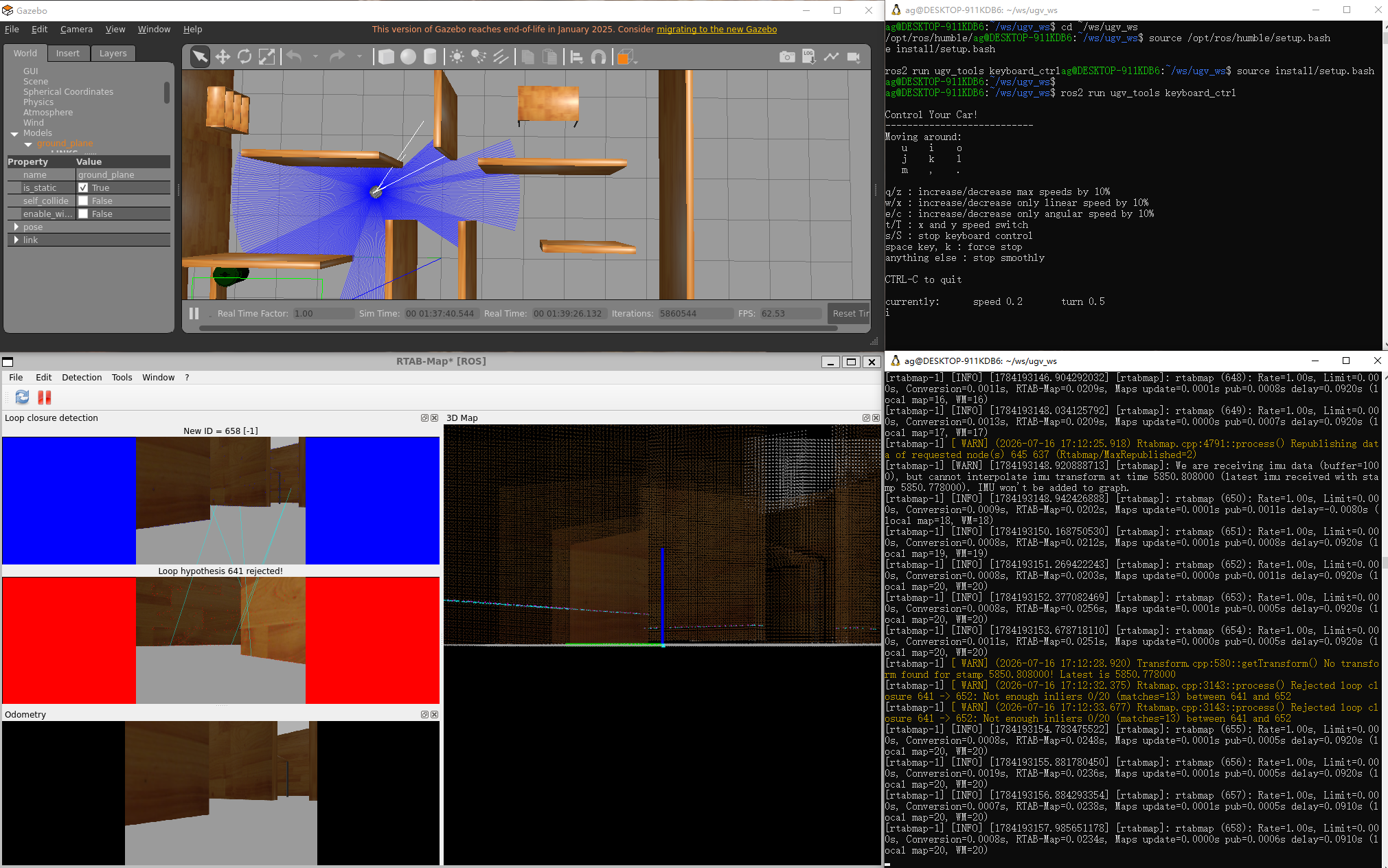Switch to the Insert tab
1388x868 pixels.
(68, 53)
